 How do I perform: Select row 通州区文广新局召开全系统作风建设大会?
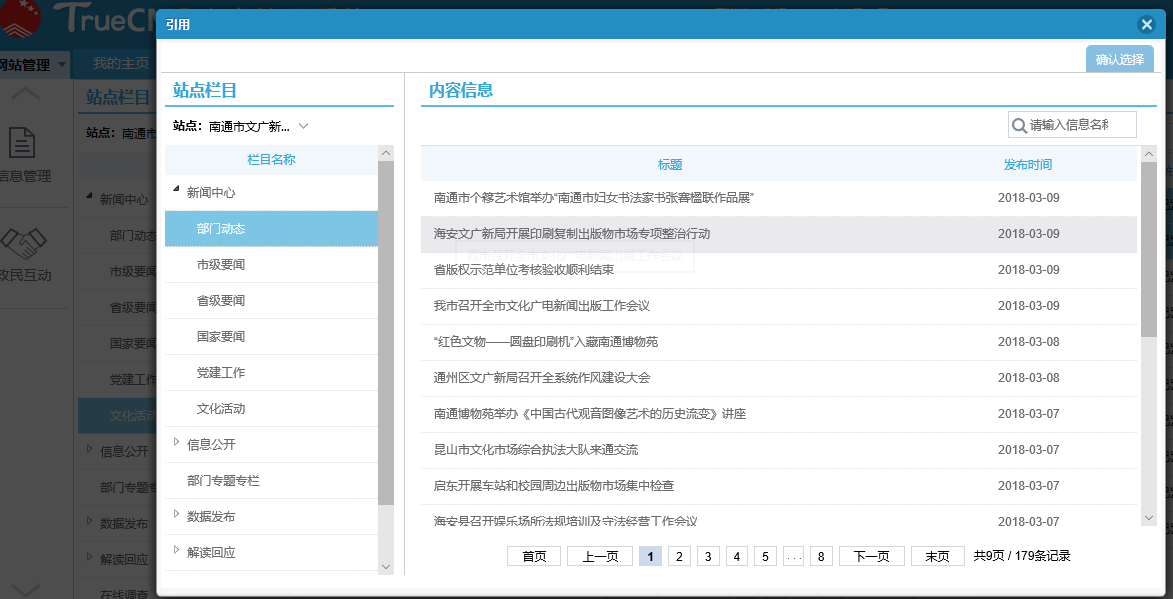[x=779, y=378]
